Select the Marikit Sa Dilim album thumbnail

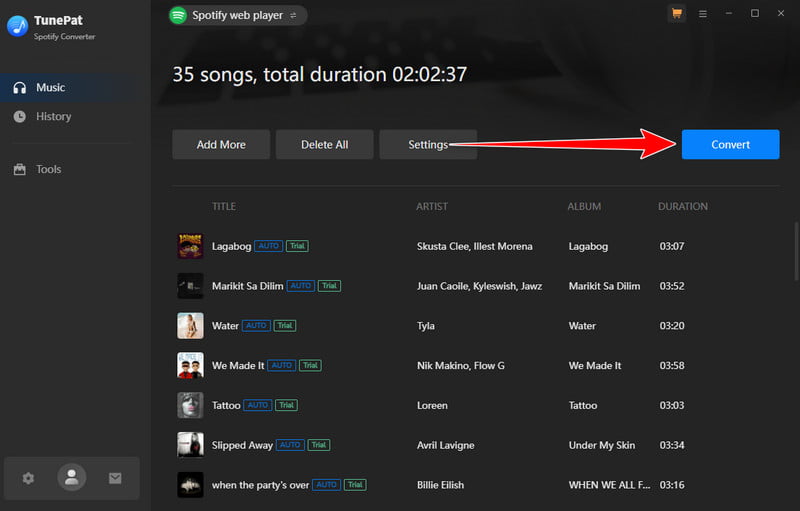[190, 286]
